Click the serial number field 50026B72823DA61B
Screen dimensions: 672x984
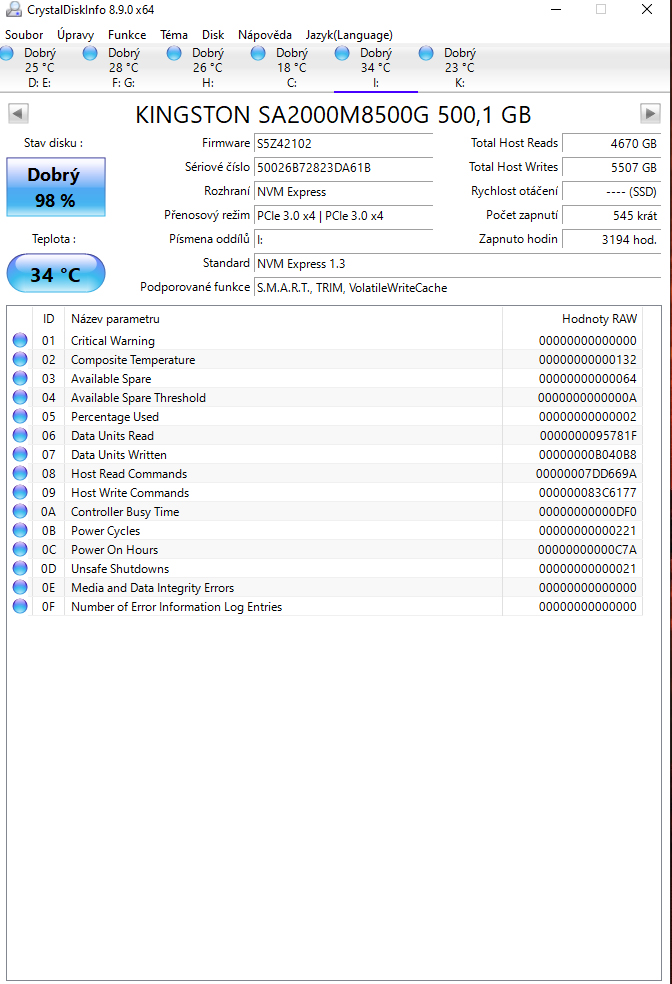[343, 168]
